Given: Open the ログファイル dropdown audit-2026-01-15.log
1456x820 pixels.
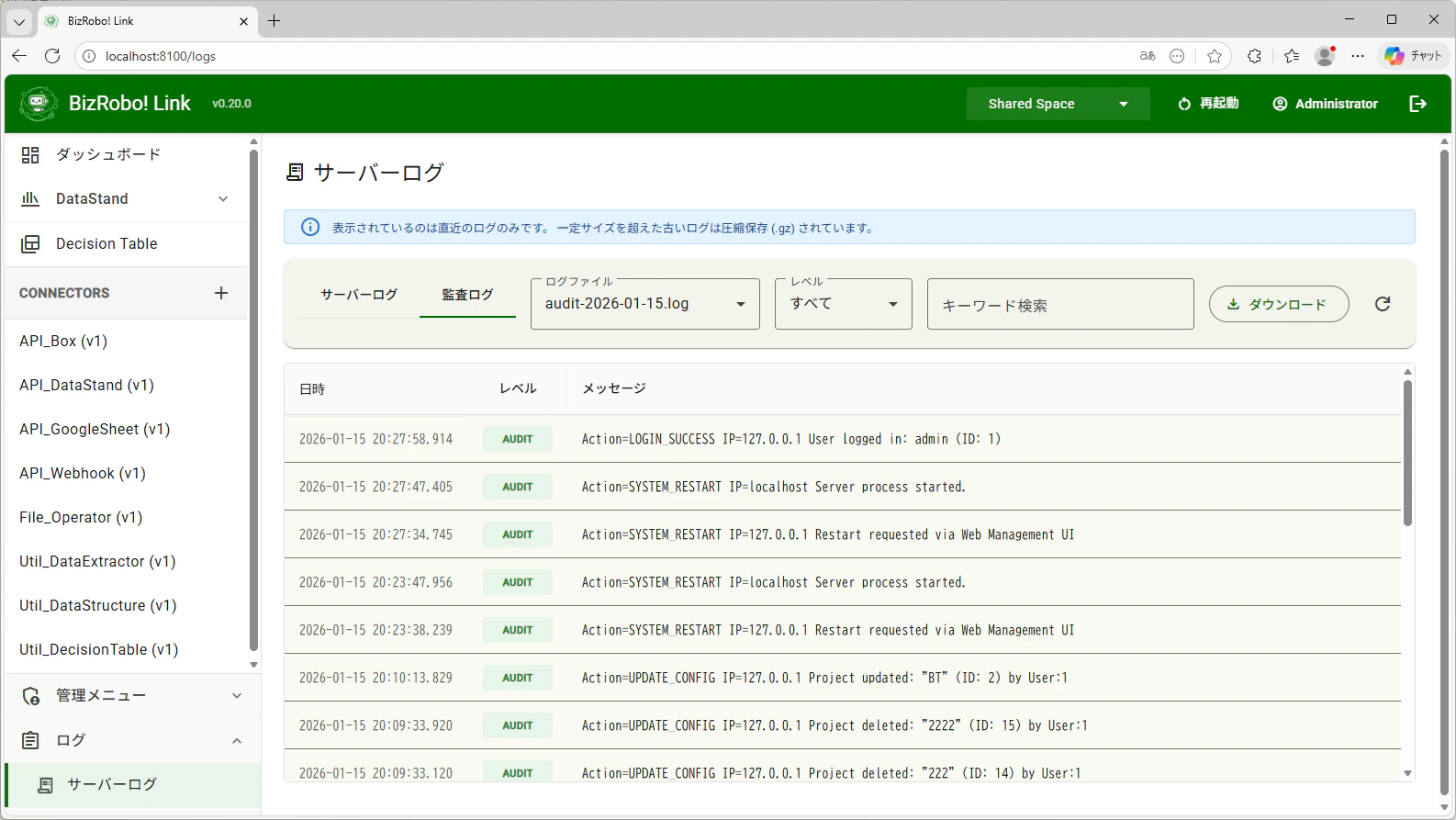Looking at the screenshot, I should 645,304.
